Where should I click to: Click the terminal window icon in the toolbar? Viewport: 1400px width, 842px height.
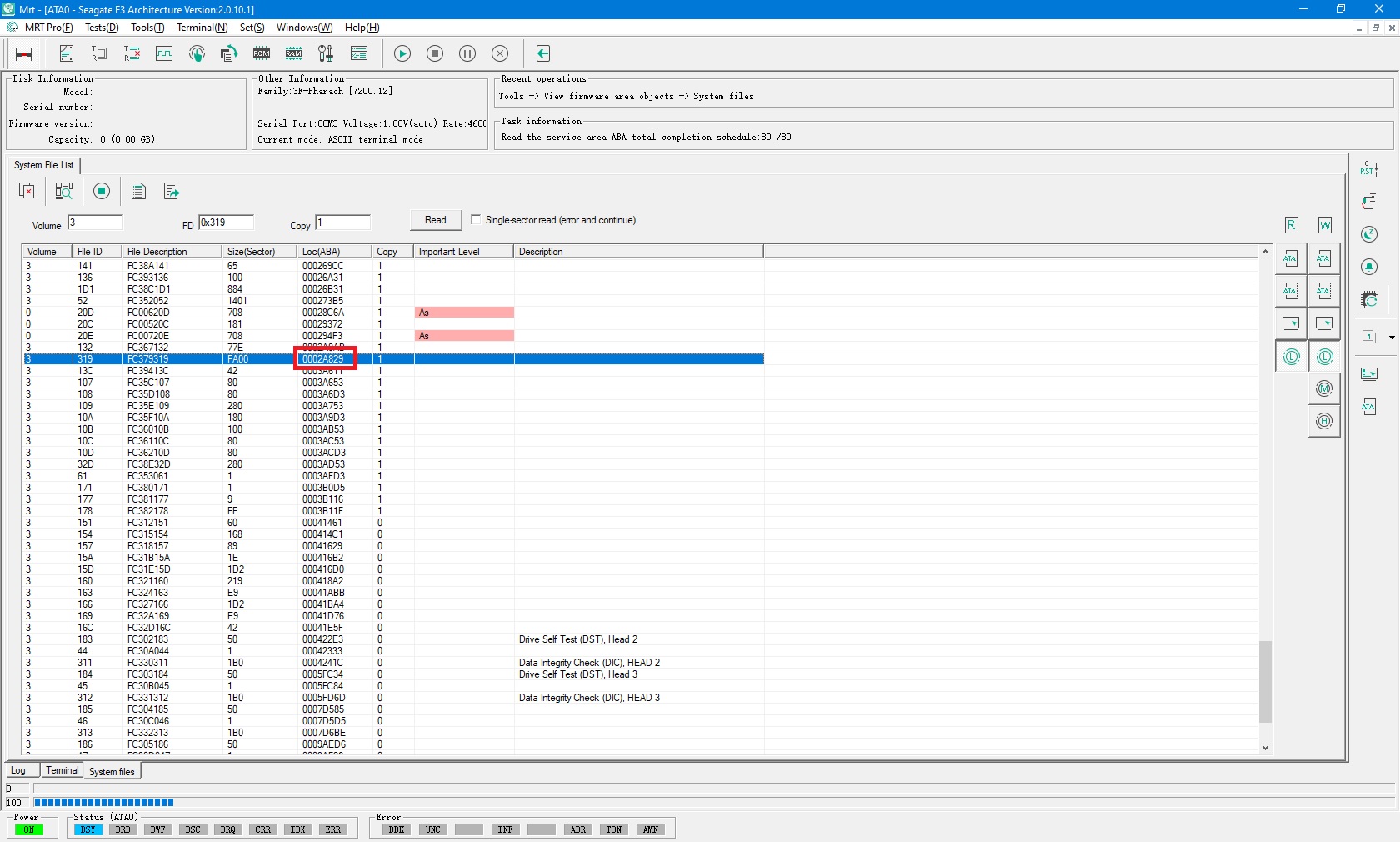click(359, 53)
